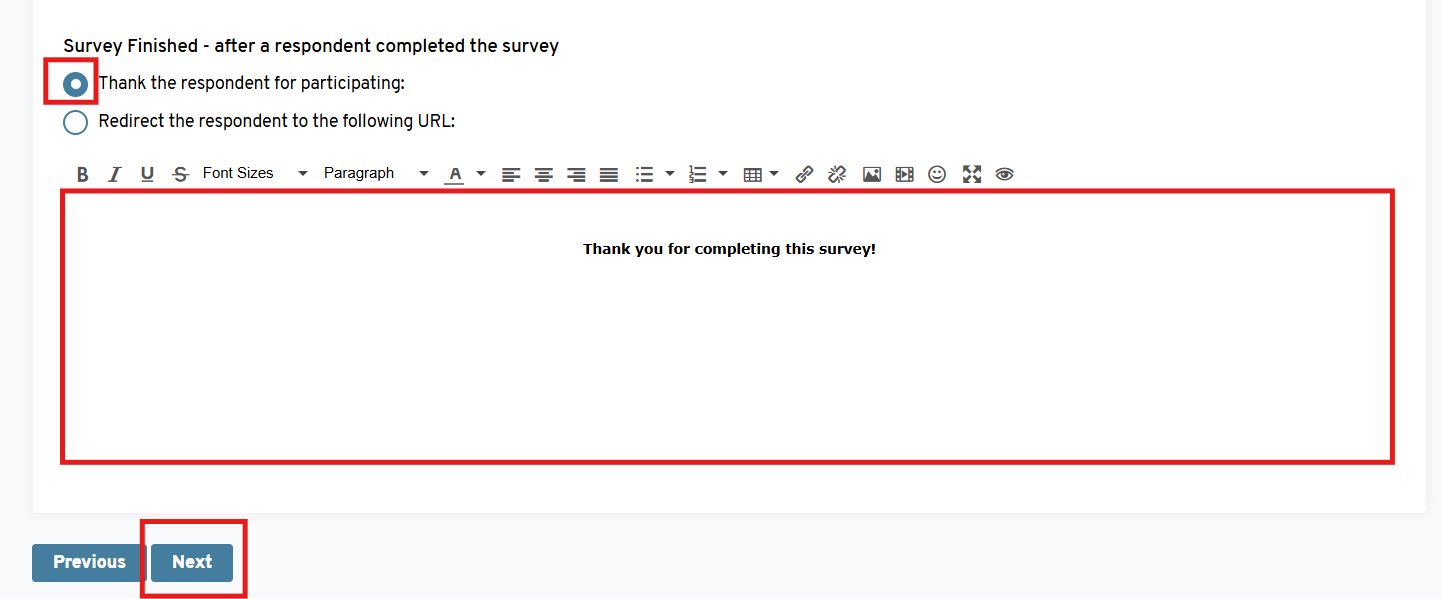Open the Font Sizes dropdown
The height and width of the screenshot is (599, 1442).
click(255, 173)
